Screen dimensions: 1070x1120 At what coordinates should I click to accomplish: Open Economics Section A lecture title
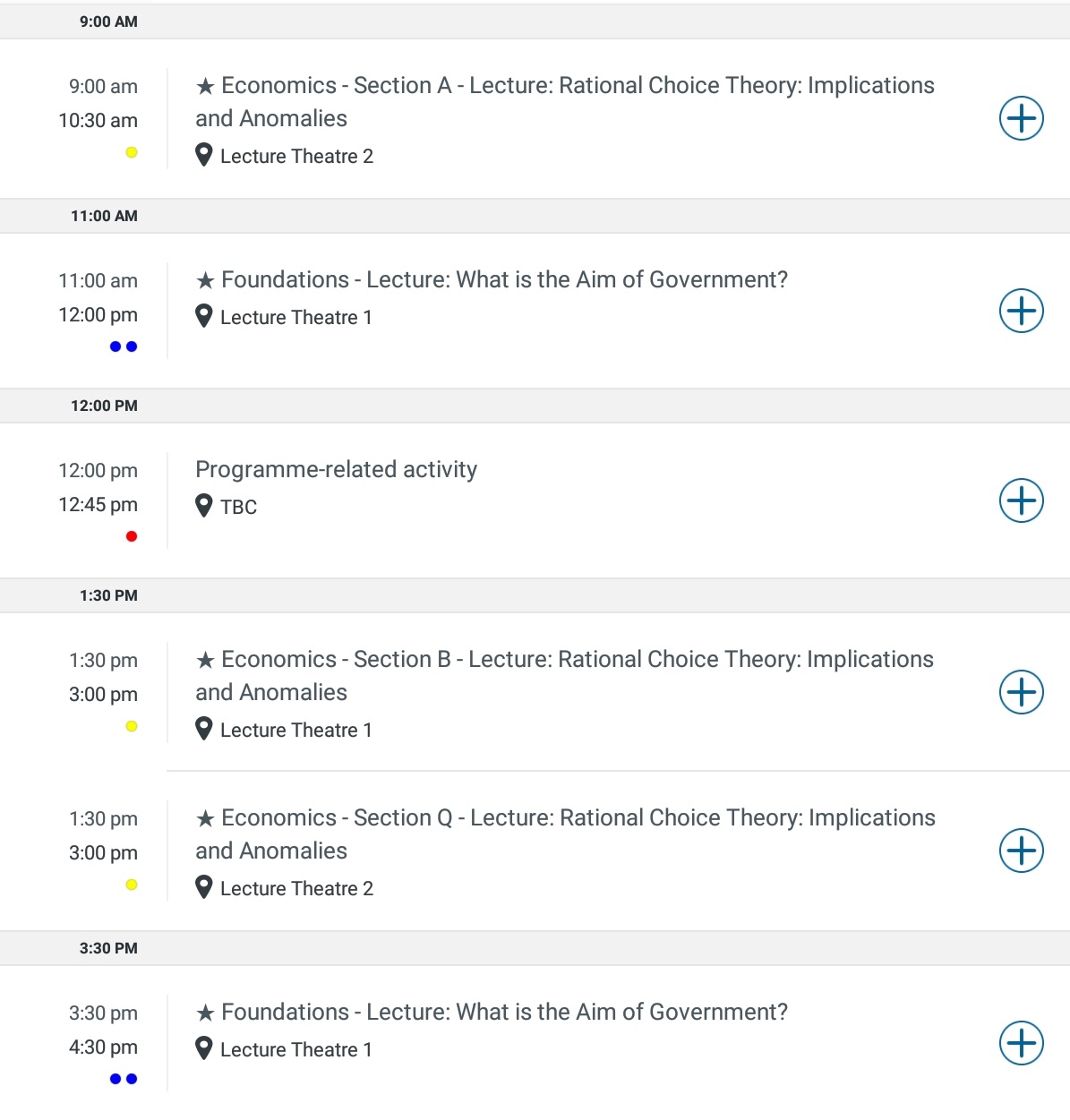click(565, 102)
